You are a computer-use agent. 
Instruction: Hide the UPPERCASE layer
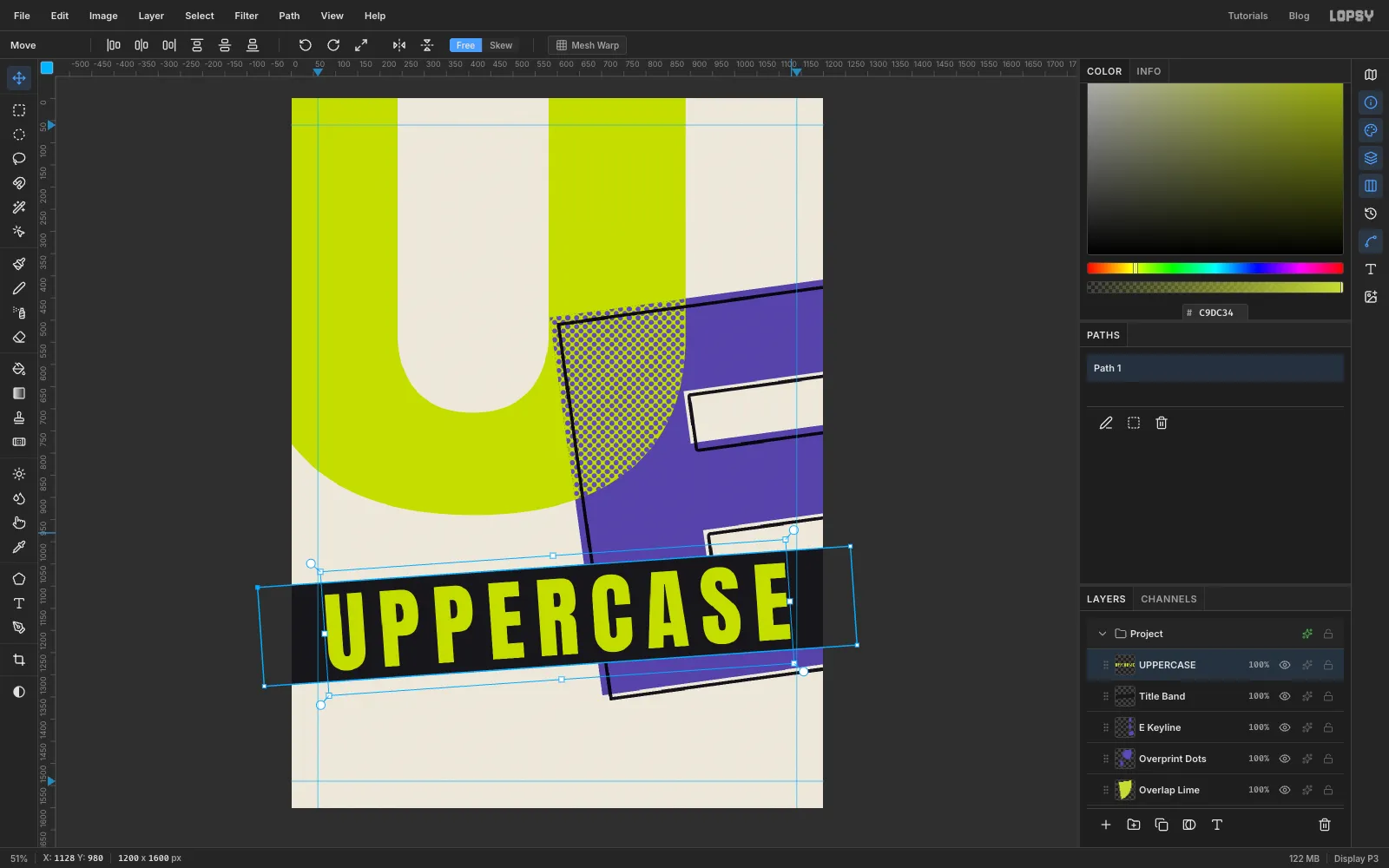click(x=1285, y=665)
